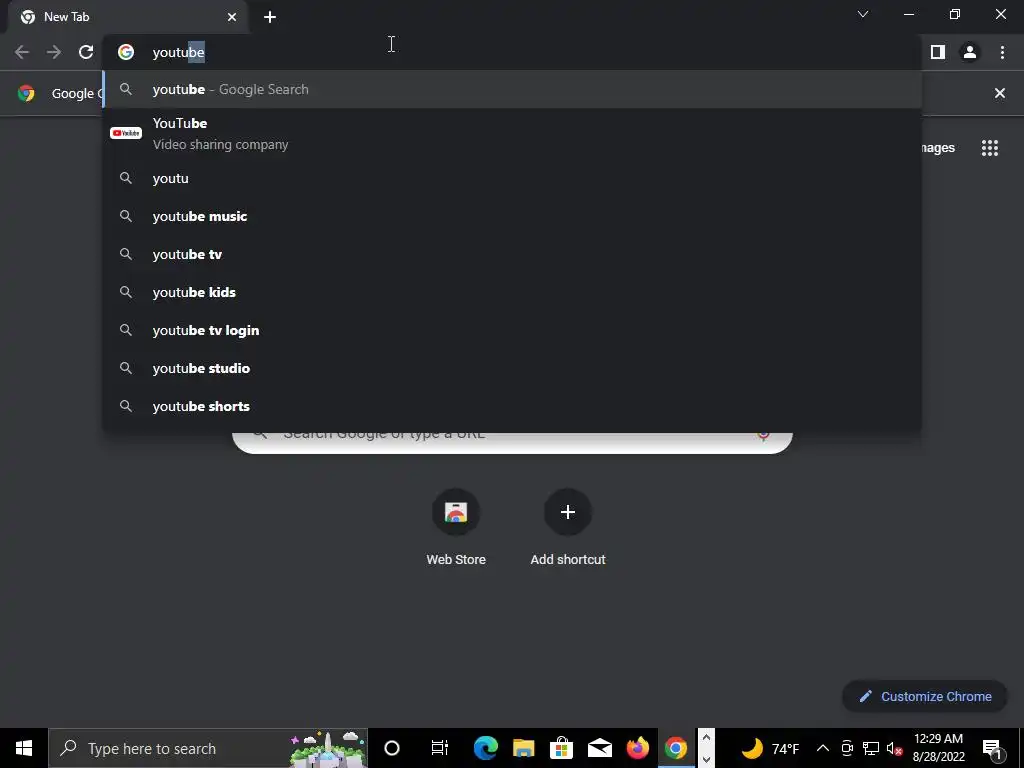The image size is (1024, 768).
Task: Click the muted volume tray icon
Action: (895, 748)
